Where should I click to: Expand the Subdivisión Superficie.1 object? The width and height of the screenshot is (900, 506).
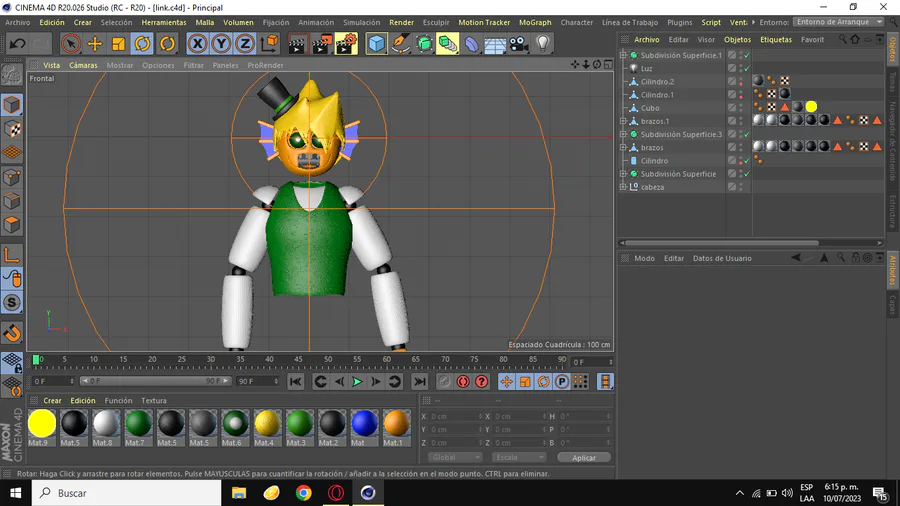[623, 55]
